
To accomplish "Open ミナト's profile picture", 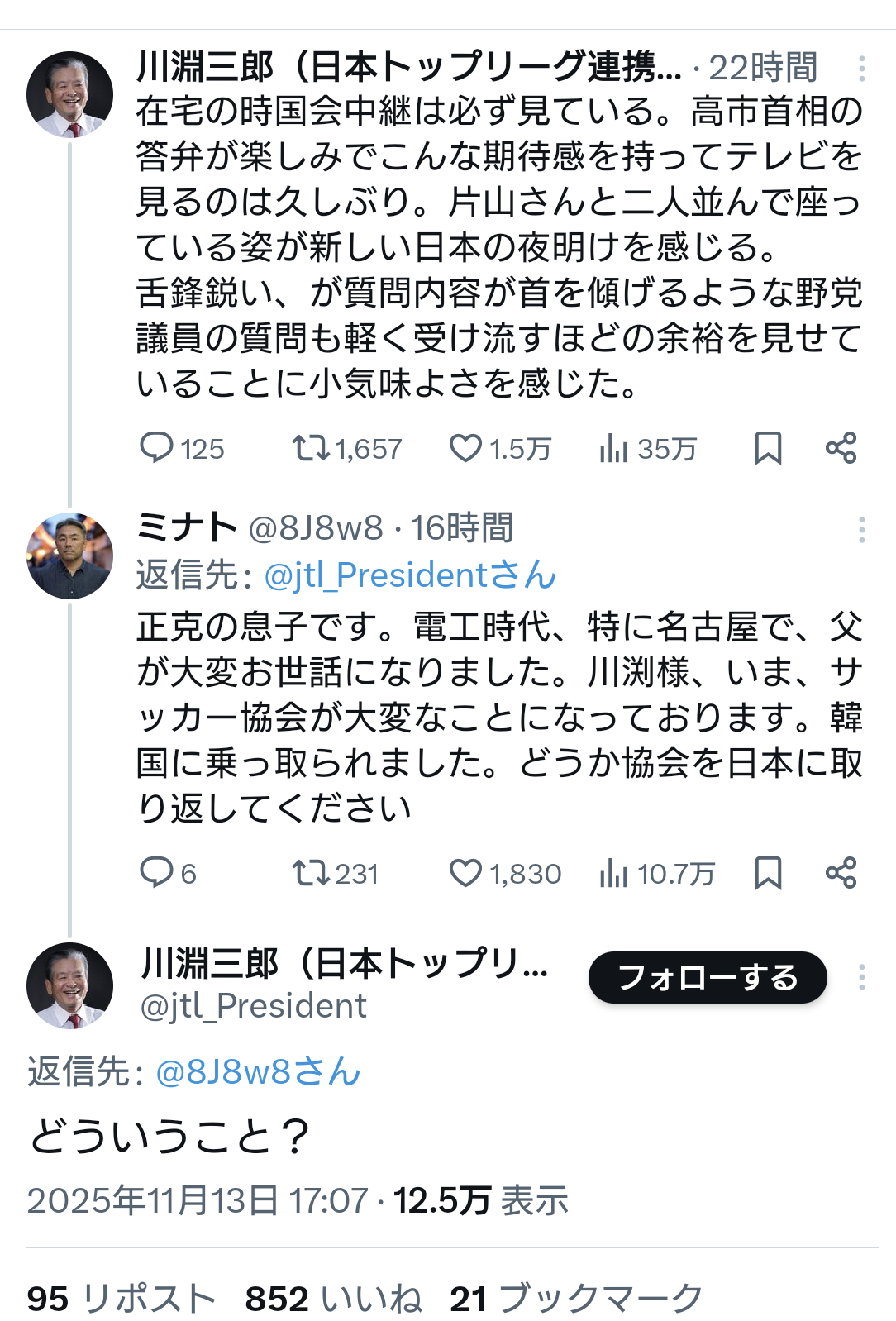I will point(69,556).
